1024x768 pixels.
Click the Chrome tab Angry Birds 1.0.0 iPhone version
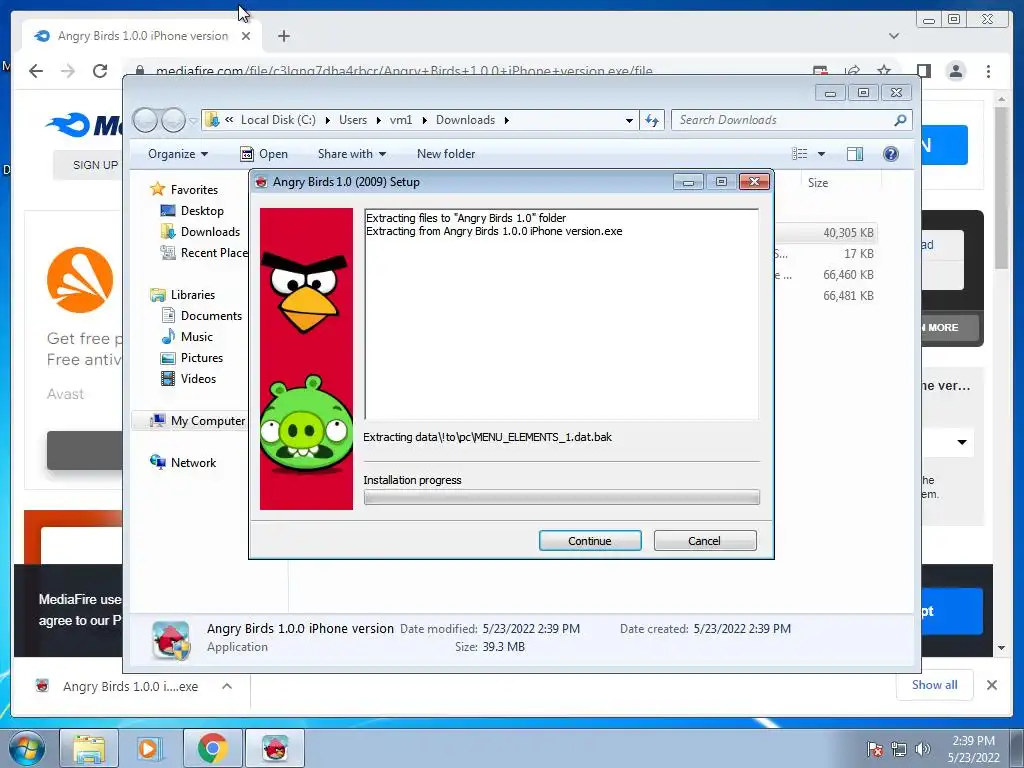click(143, 36)
